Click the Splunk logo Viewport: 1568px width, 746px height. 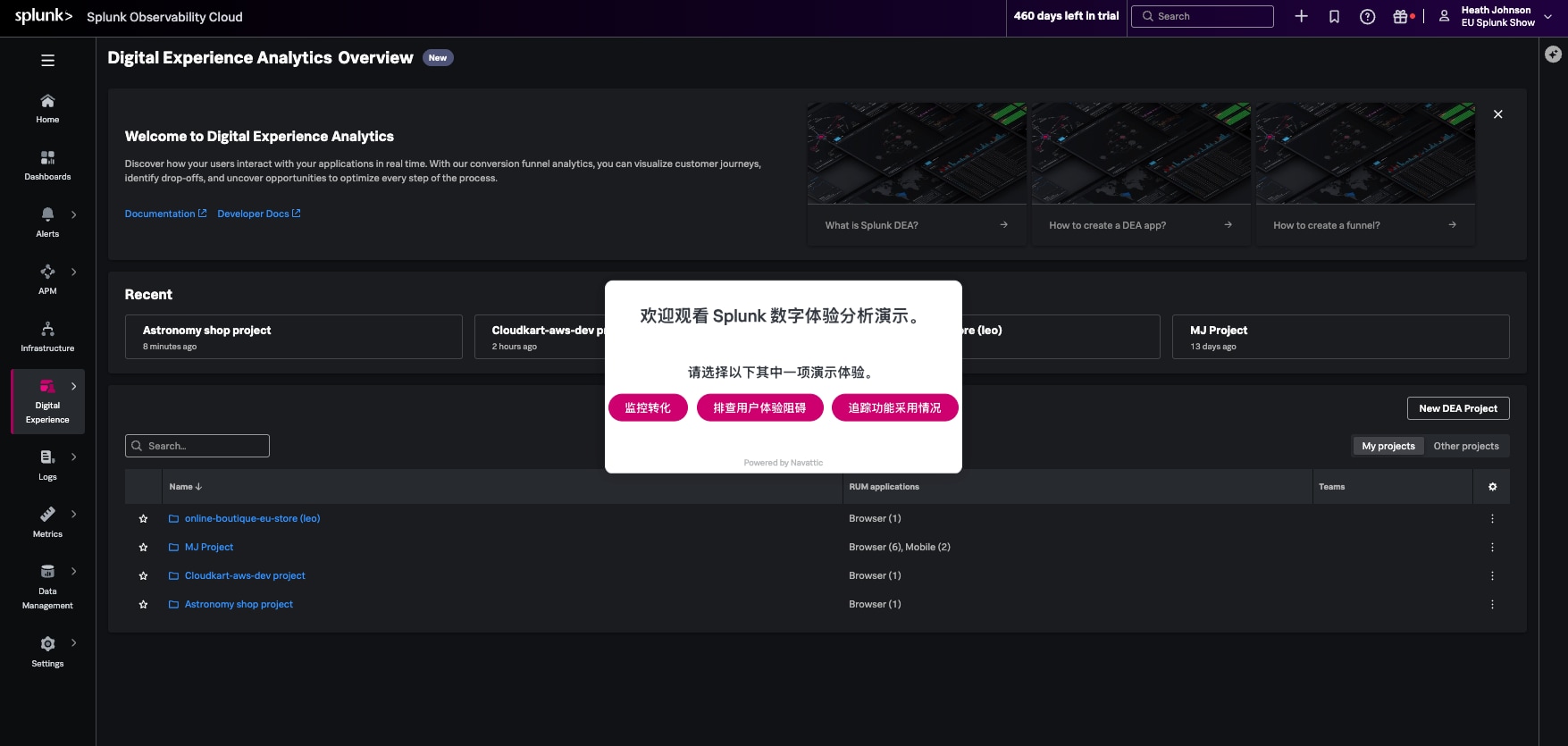click(43, 16)
